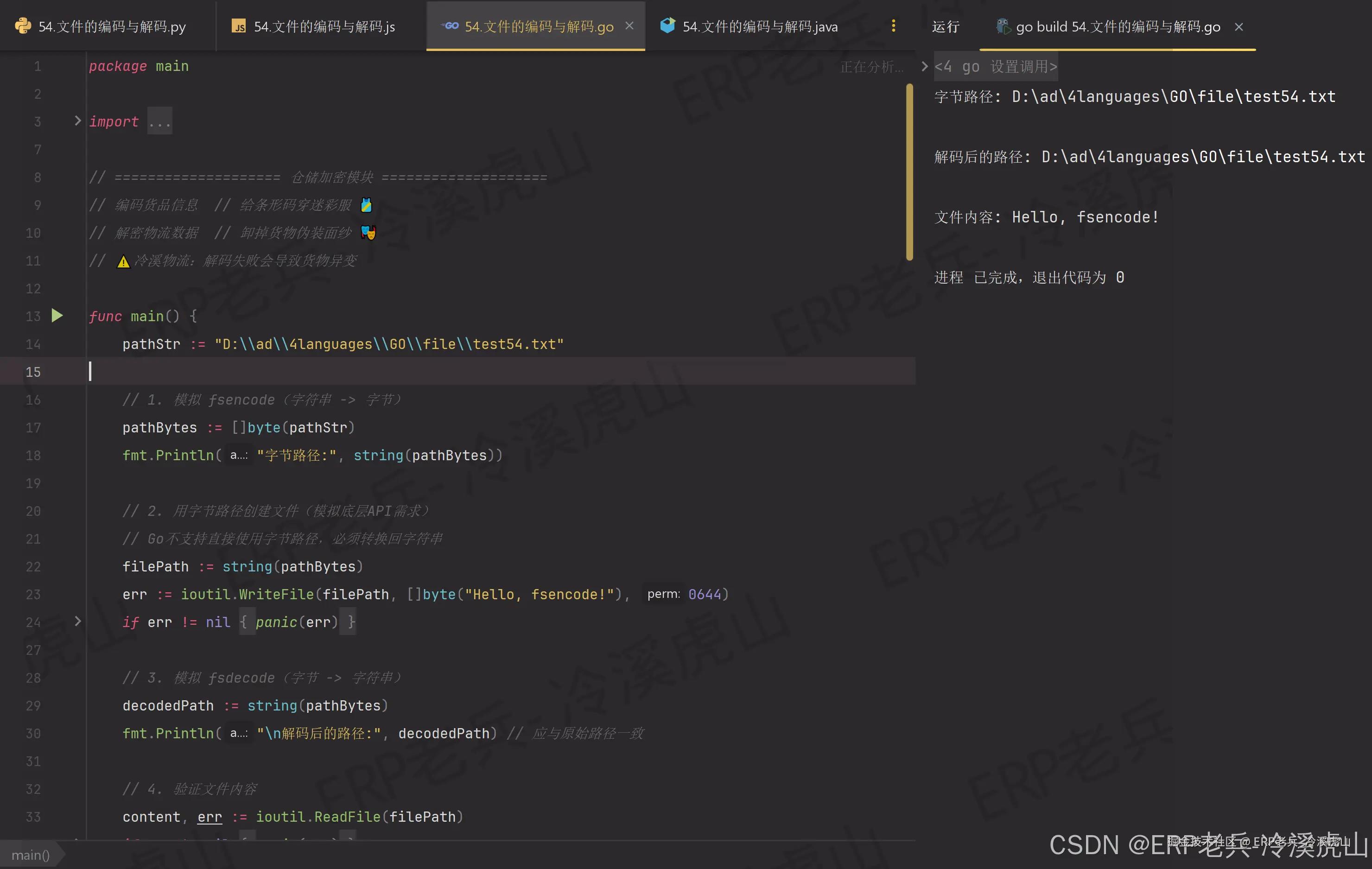Close the 54.文件的编码与解码.go editor tab
1372x869 pixels.
pyautogui.click(x=629, y=26)
